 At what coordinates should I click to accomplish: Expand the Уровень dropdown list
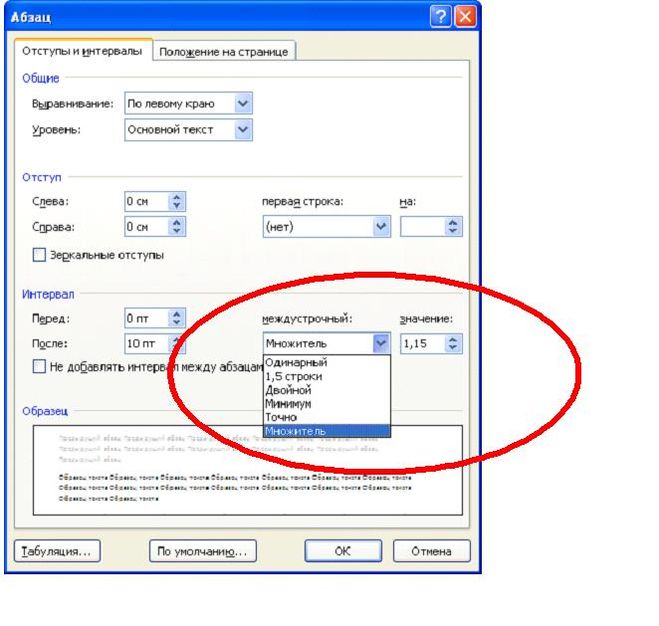[243, 130]
